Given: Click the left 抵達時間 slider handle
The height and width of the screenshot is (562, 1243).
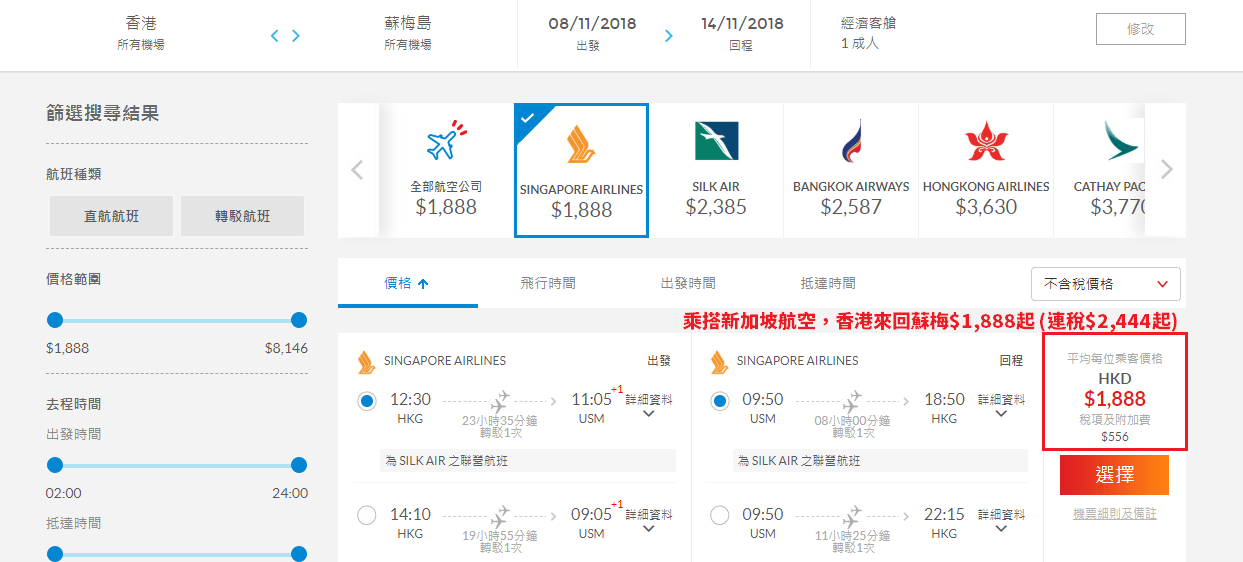Looking at the screenshot, I should 55,553.
